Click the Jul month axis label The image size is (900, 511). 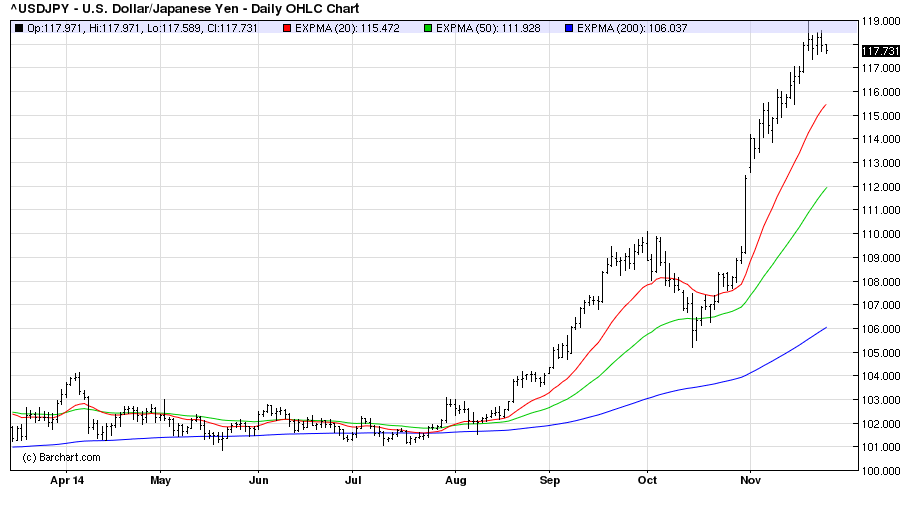point(352,480)
